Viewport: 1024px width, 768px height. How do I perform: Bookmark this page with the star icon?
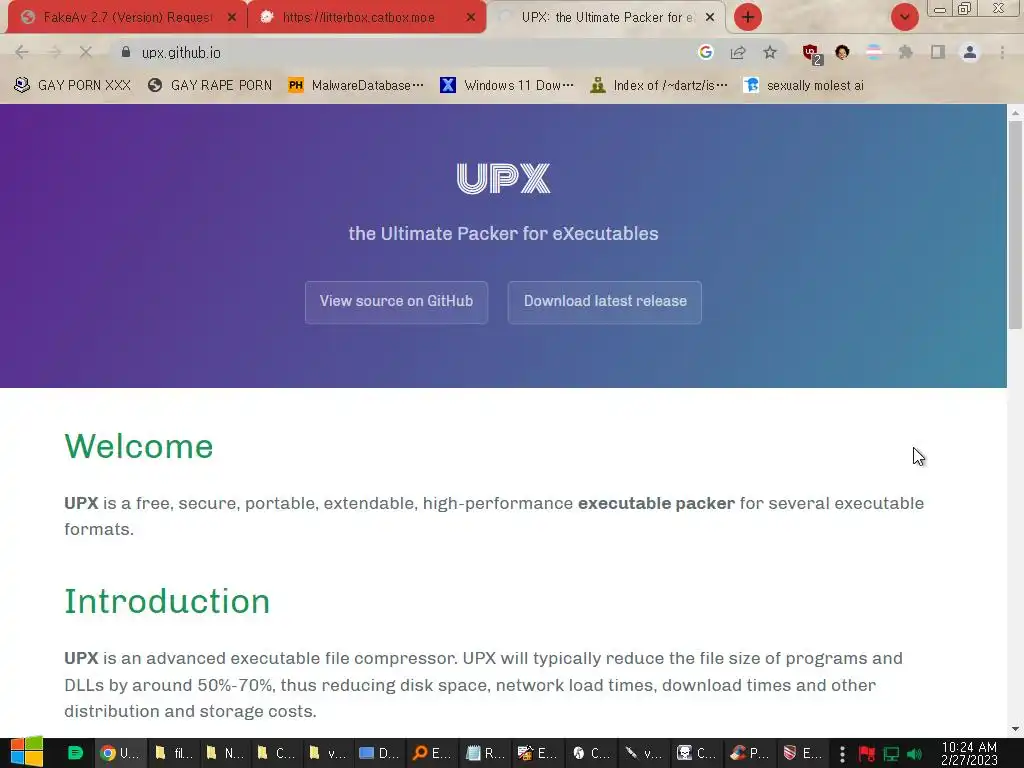tap(770, 52)
